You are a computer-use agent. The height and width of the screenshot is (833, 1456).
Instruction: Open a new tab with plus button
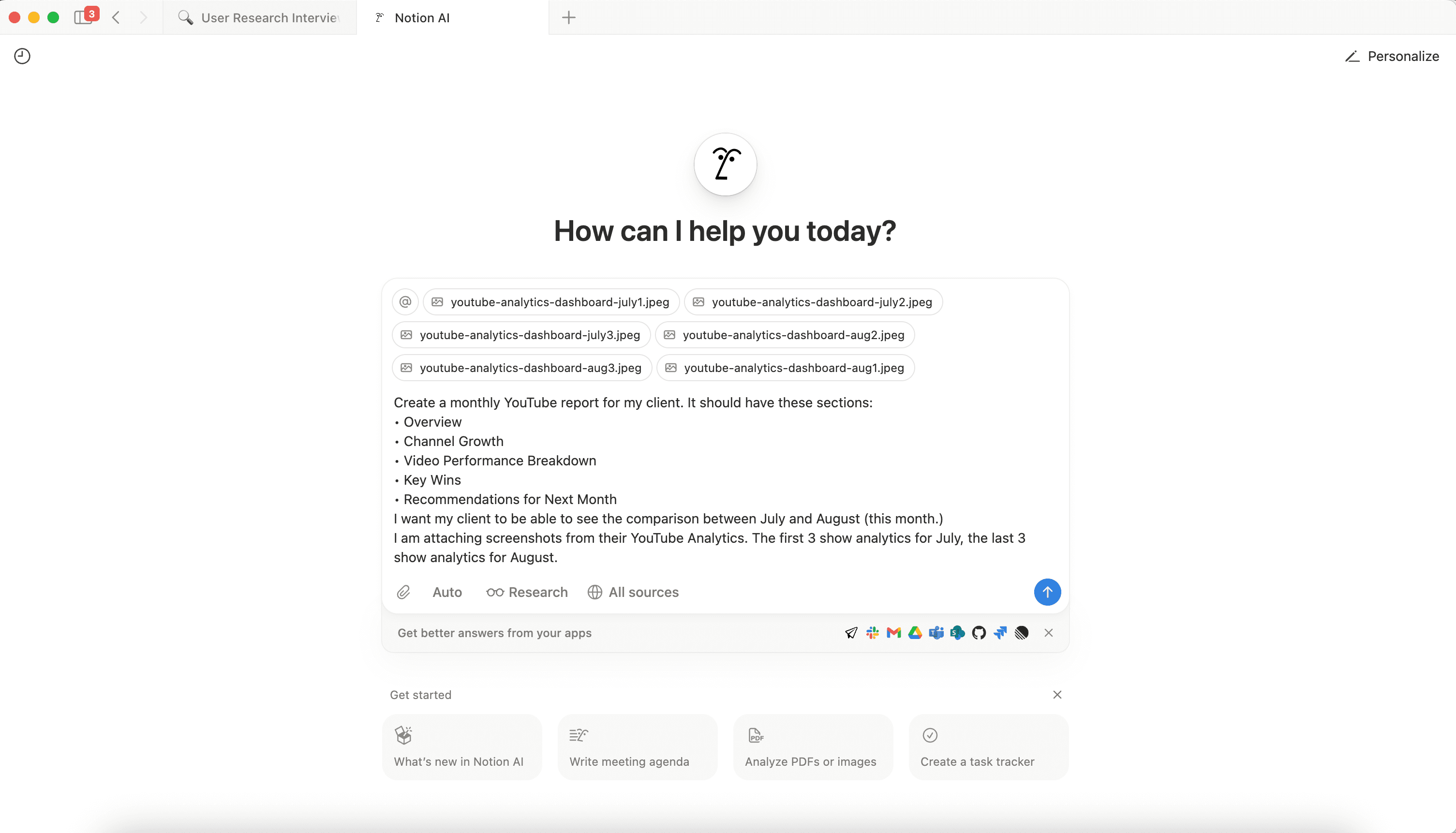coord(569,18)
